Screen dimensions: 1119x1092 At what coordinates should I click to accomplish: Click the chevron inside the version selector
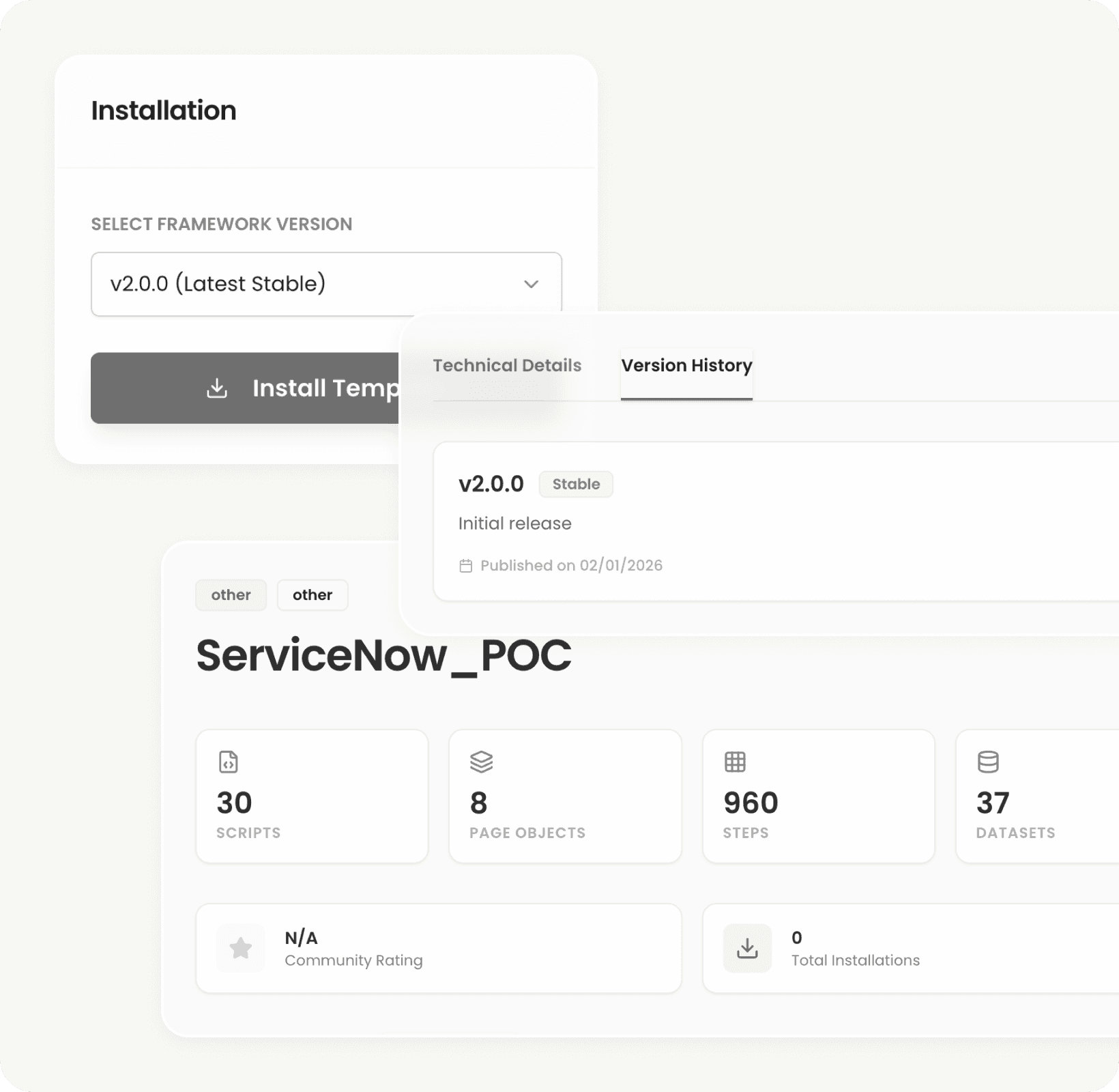pos(532,283)
